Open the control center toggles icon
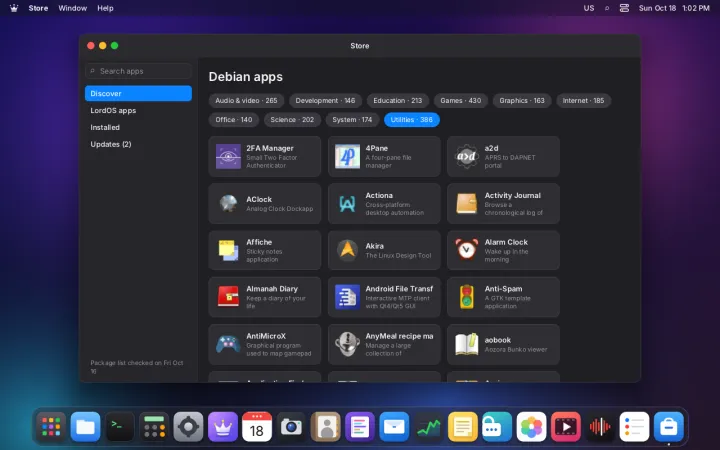This screenshot has width=720, height=450. pos(624,8)
